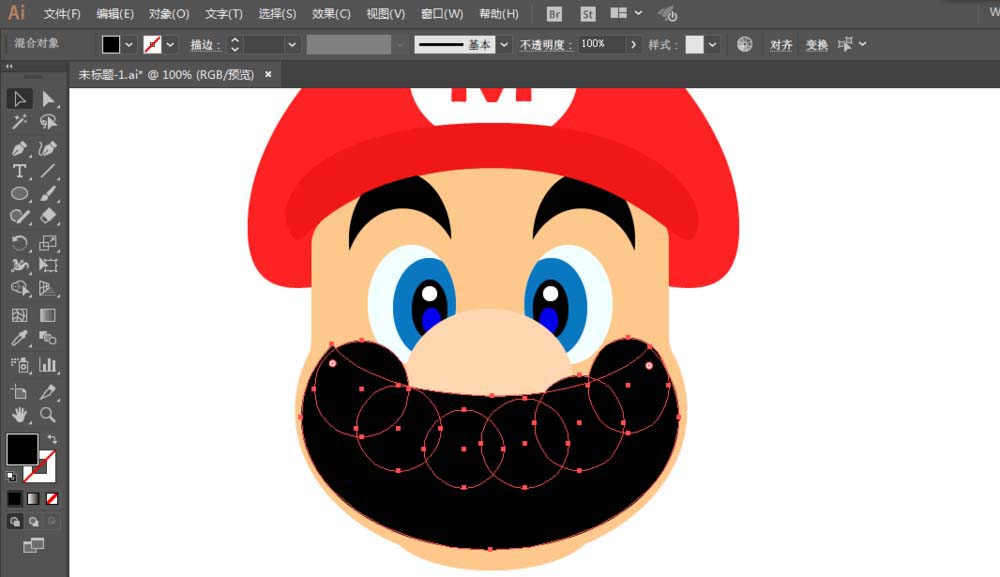Select the Eyedropper tool
Image resolution: width=1000 pixels, height=577 pixels.
click(x=19, y=338)
